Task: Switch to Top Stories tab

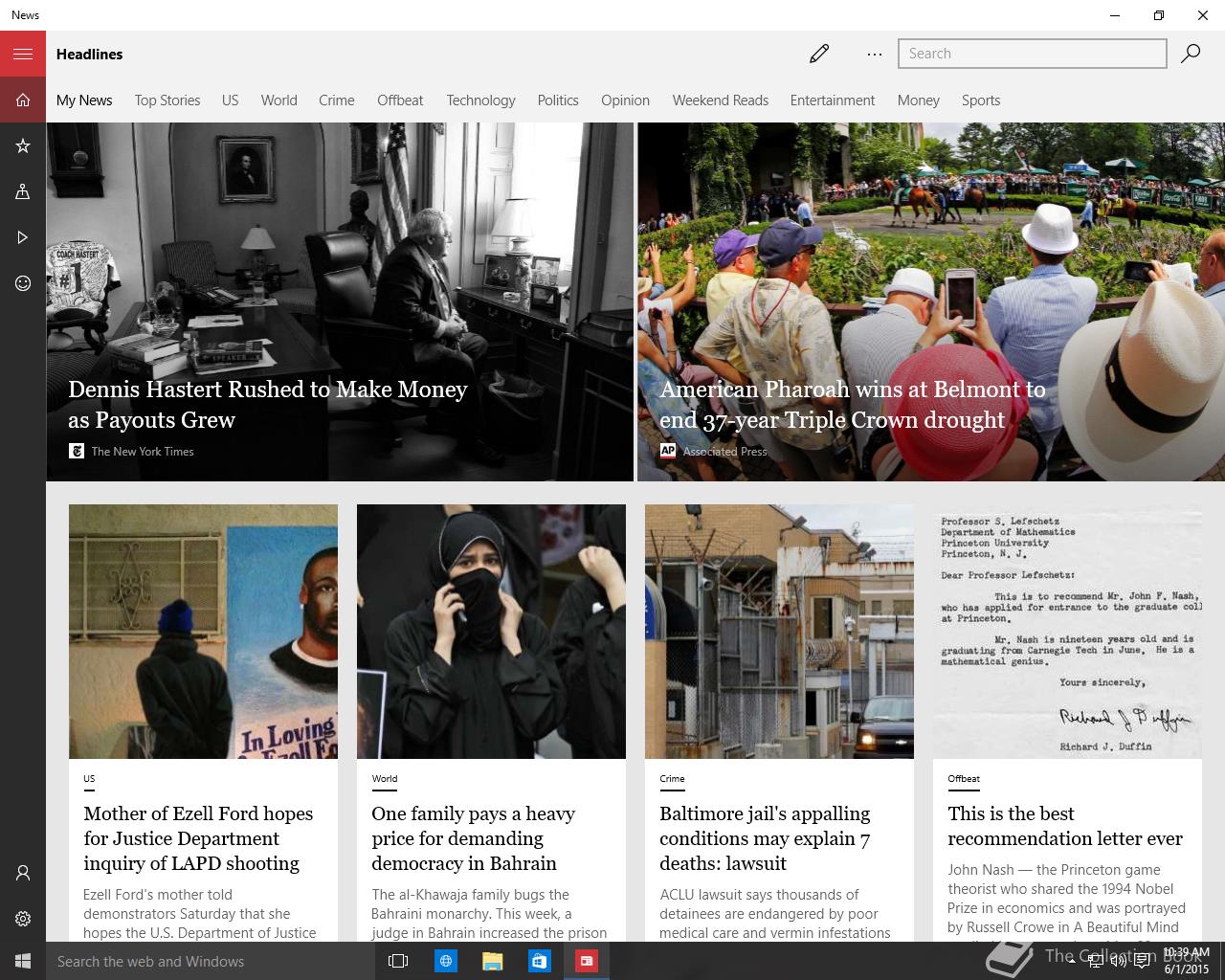Action: tap(167, 100)
